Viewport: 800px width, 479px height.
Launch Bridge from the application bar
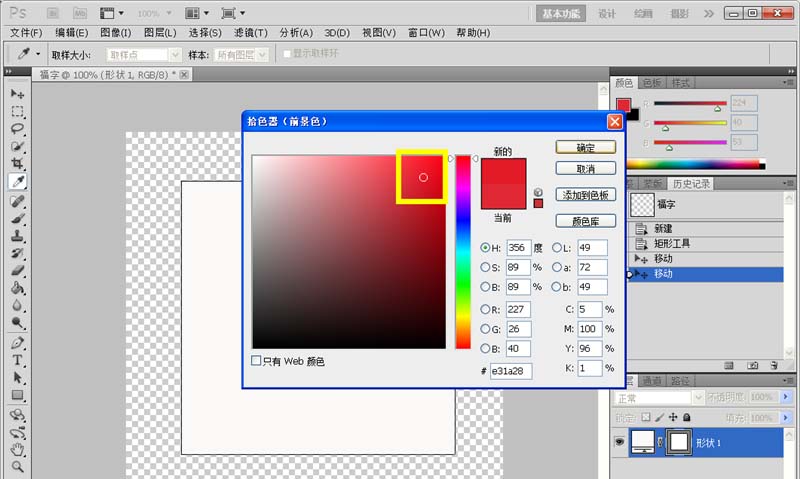coord(53,13)
